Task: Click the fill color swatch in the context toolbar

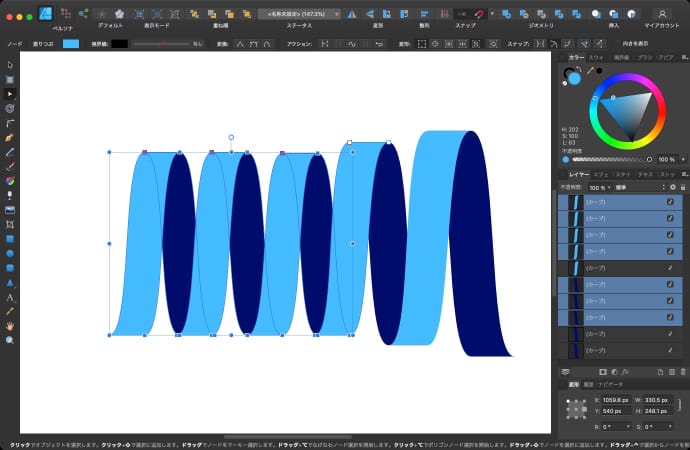Action: tap(72, 44)
